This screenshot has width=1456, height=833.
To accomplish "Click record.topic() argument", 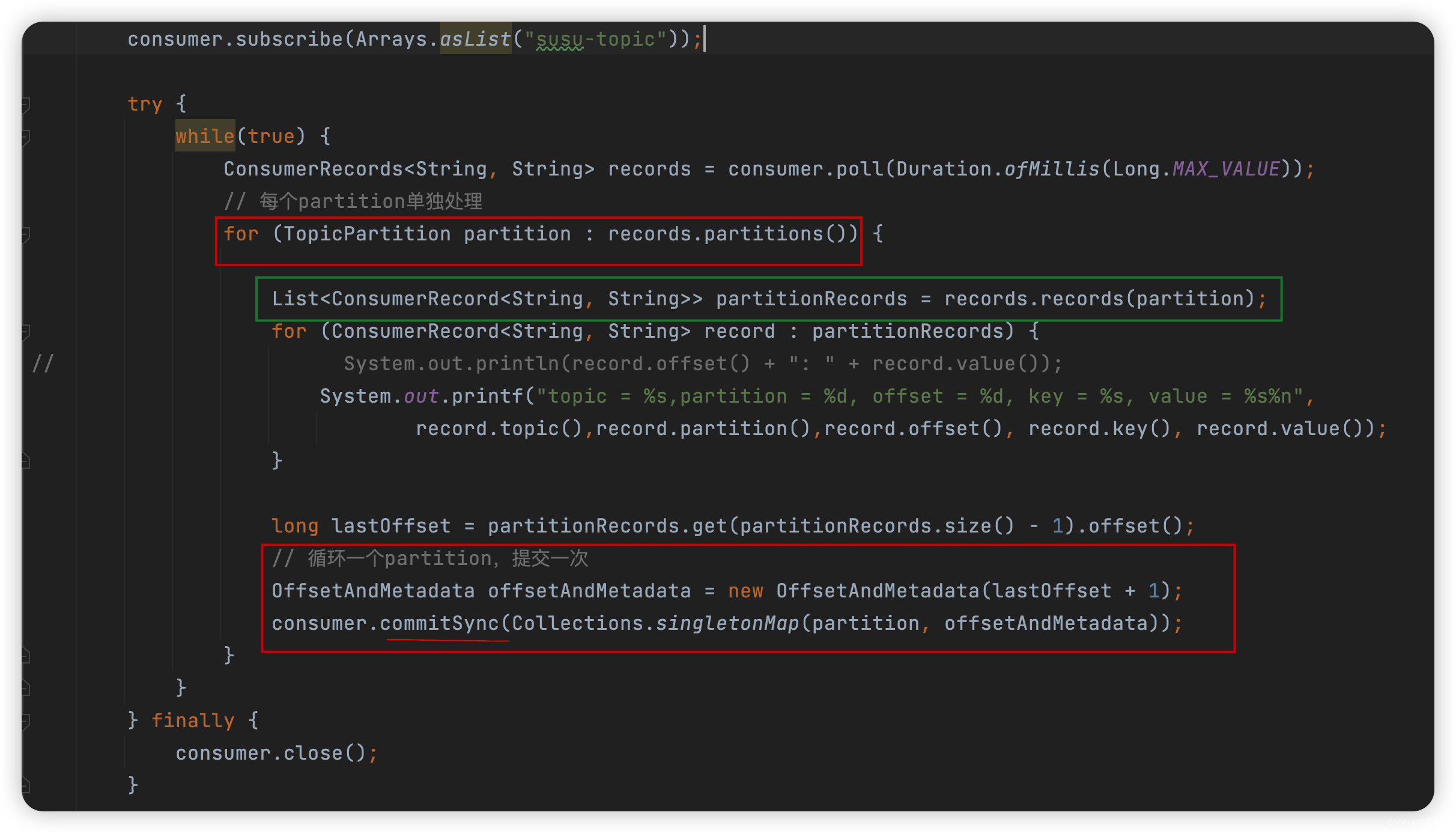I will coord(499,429).
